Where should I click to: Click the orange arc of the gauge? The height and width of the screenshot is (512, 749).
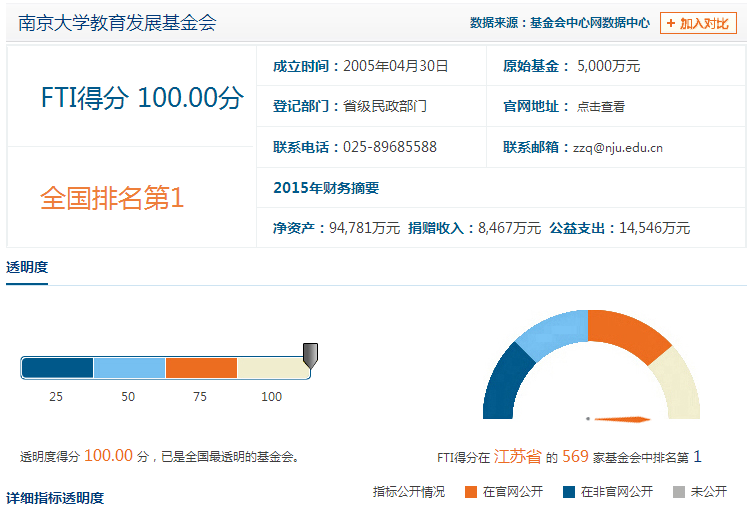tap(629, 331)
